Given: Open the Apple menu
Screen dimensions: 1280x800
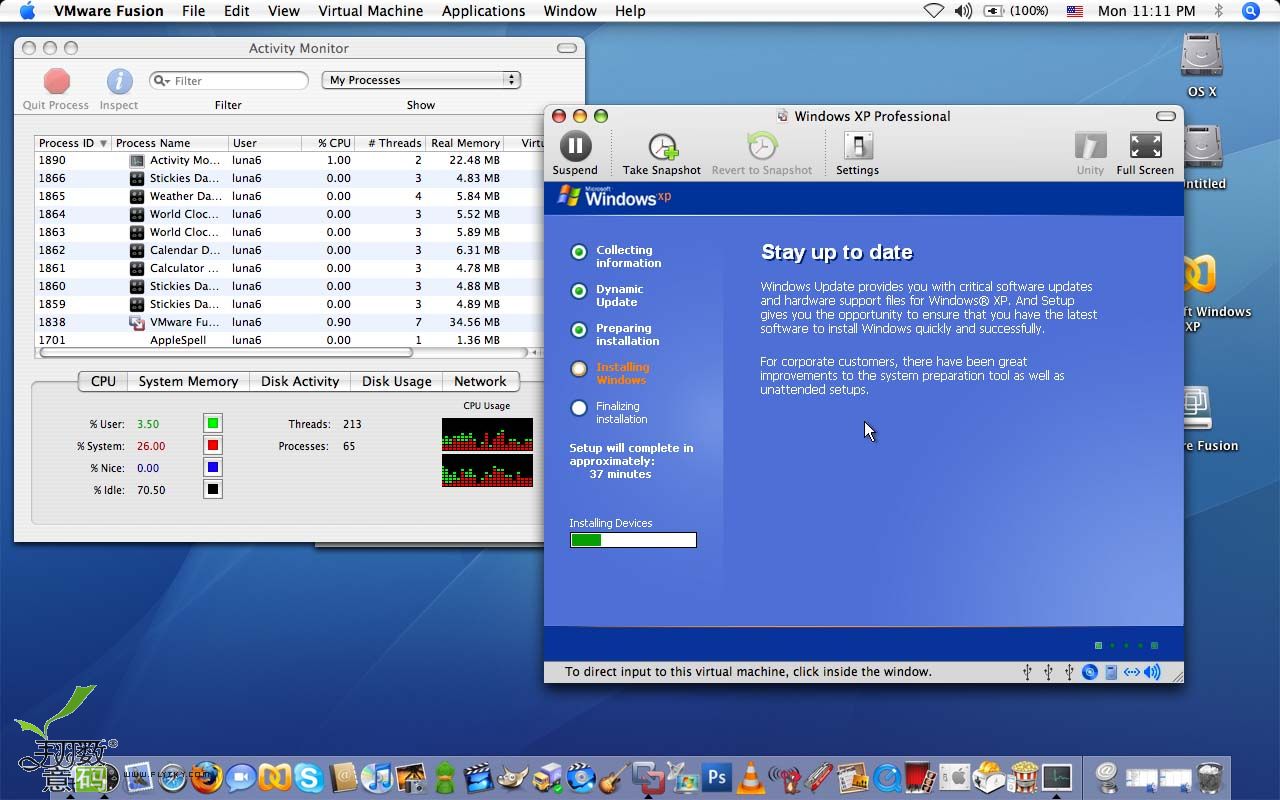Looking at the screenshot, I should [x=27, y=11].
